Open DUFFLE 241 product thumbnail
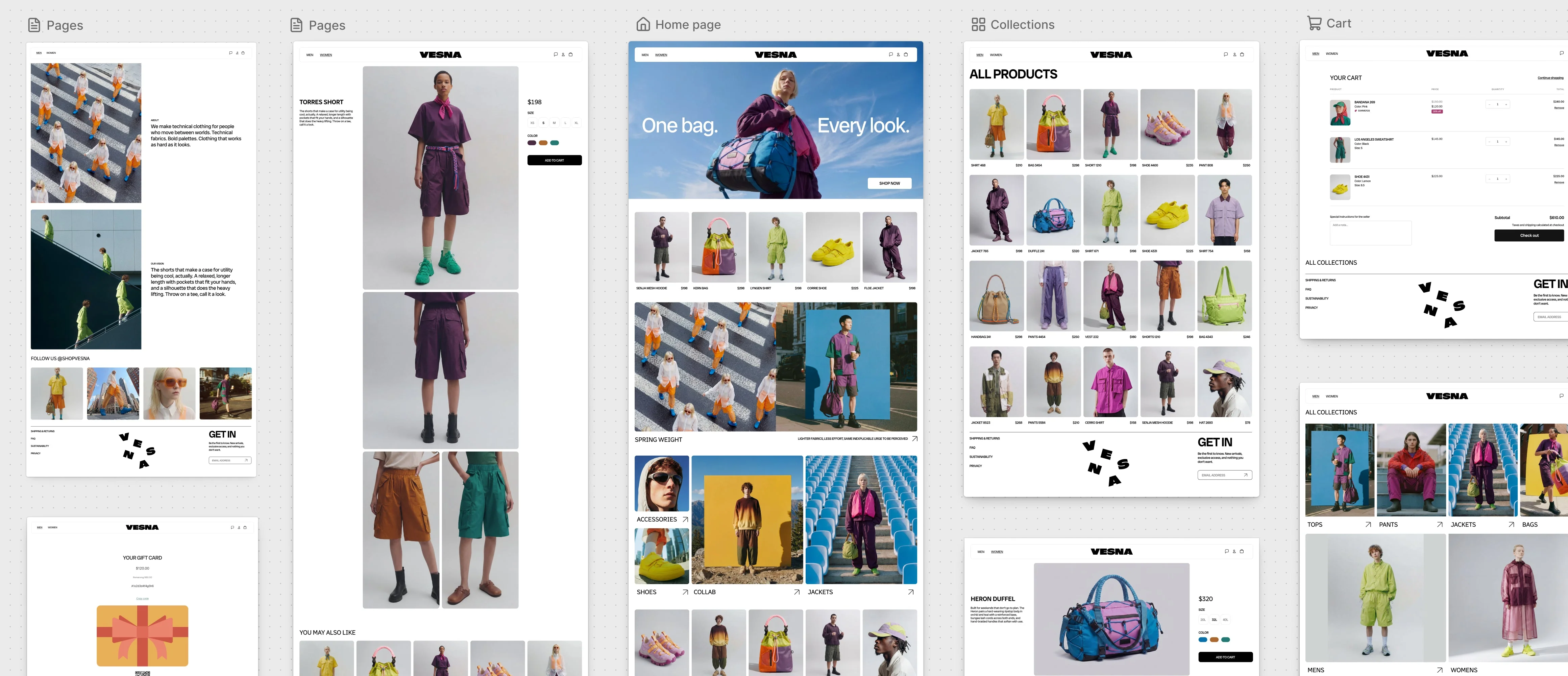1568x676 pixels. click(1054, 210)
